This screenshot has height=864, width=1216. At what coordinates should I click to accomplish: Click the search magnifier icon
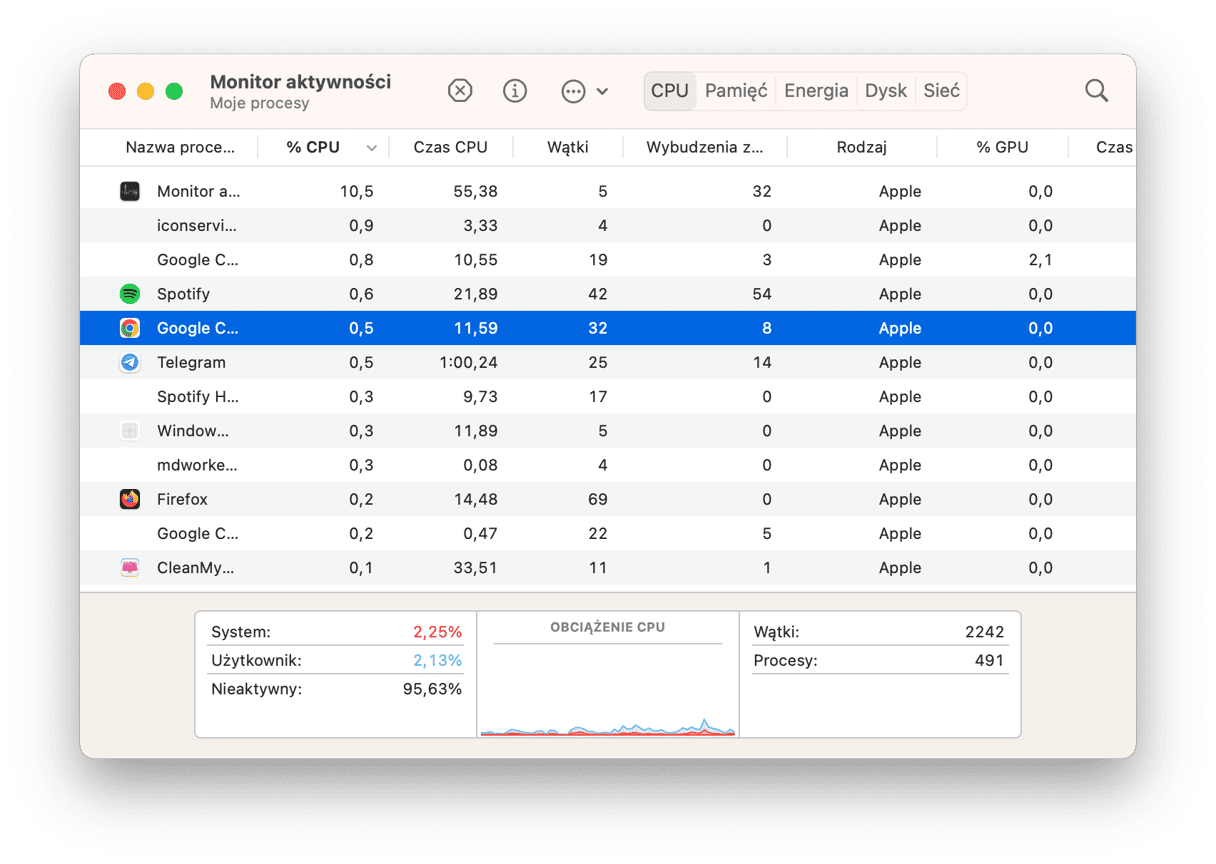[1097, 91]
